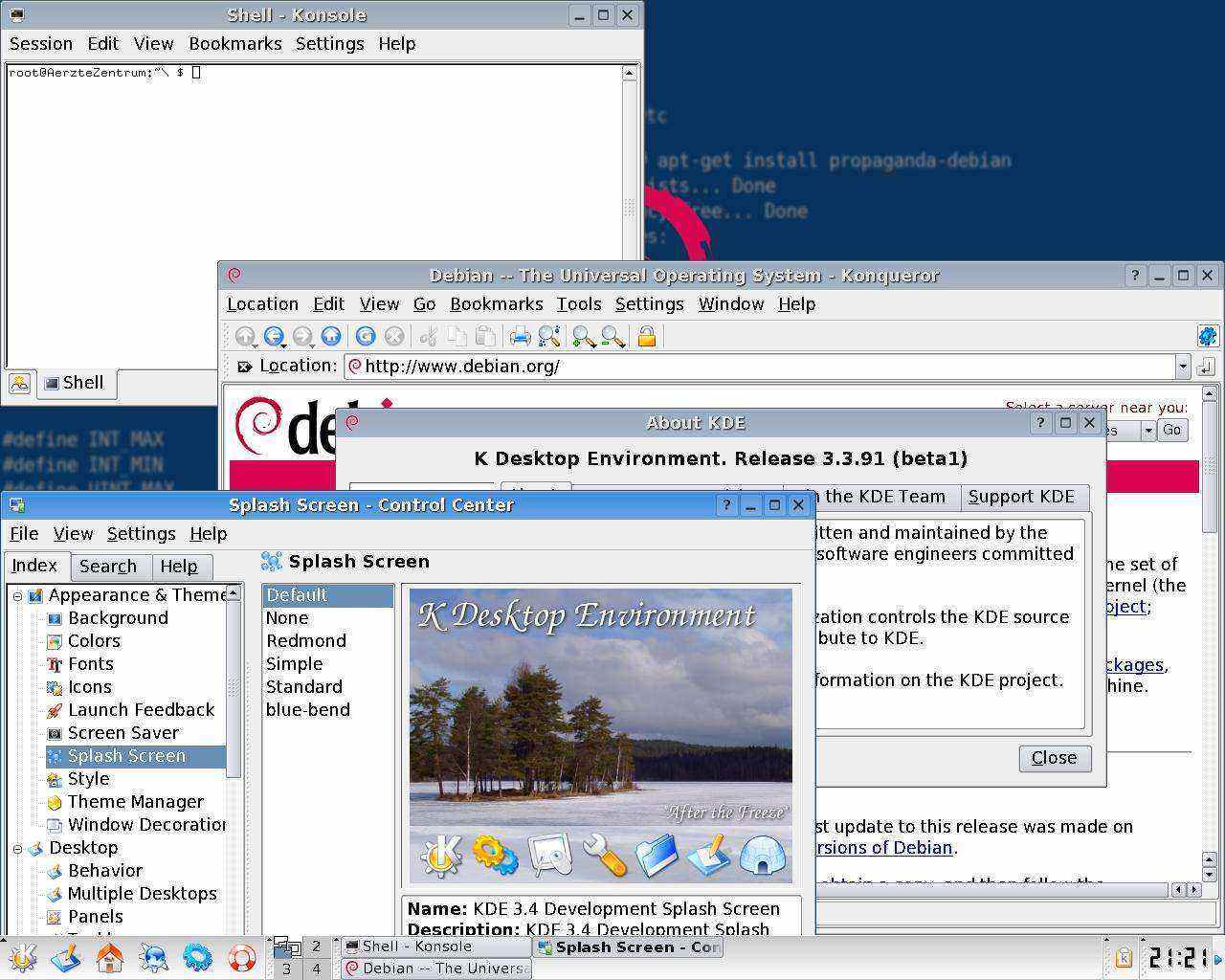Stop loading via Konqueror's Stop icon
This screenshot has height=980, width=1225.
click(x=393, y=336)
